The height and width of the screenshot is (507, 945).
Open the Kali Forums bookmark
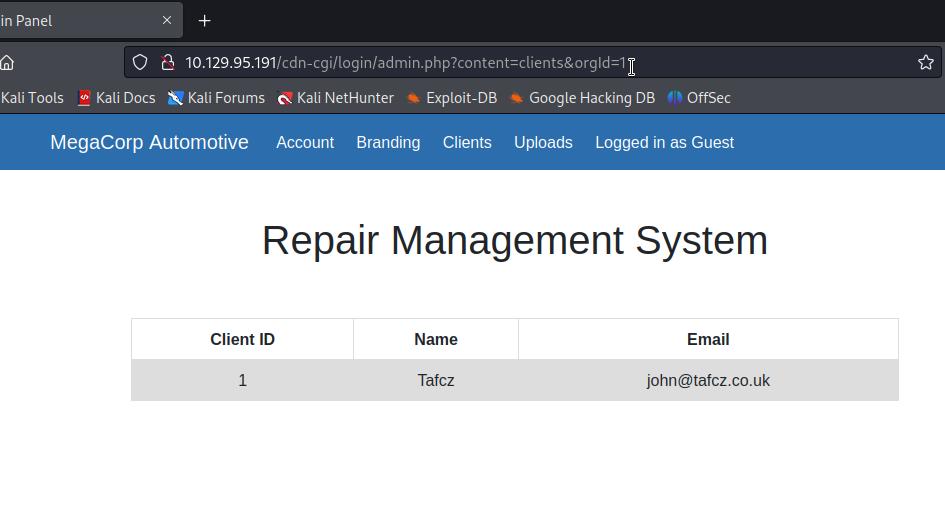(216, 98)
